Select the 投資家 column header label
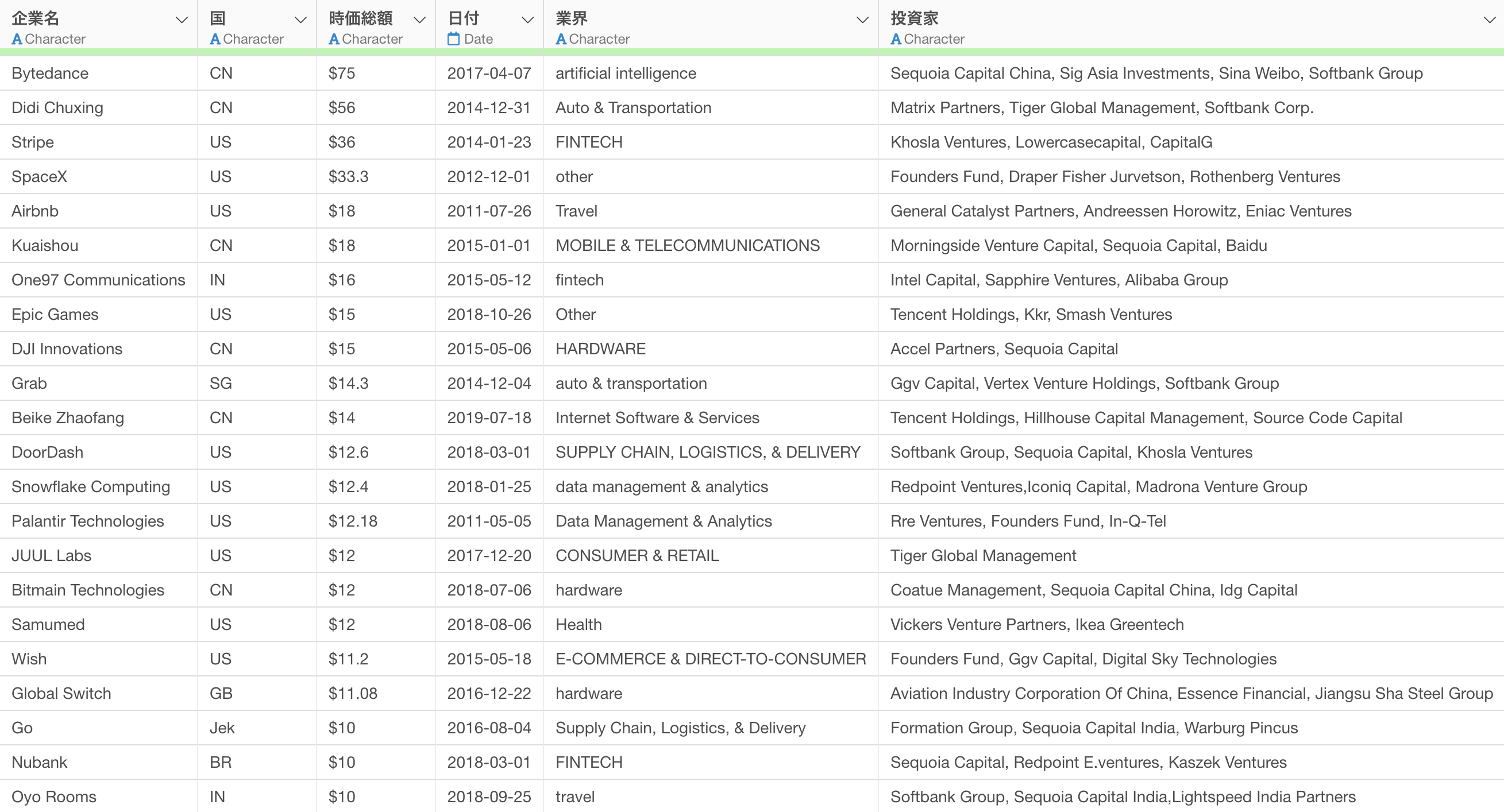The image size is (1504, 812). click(915, 18)
